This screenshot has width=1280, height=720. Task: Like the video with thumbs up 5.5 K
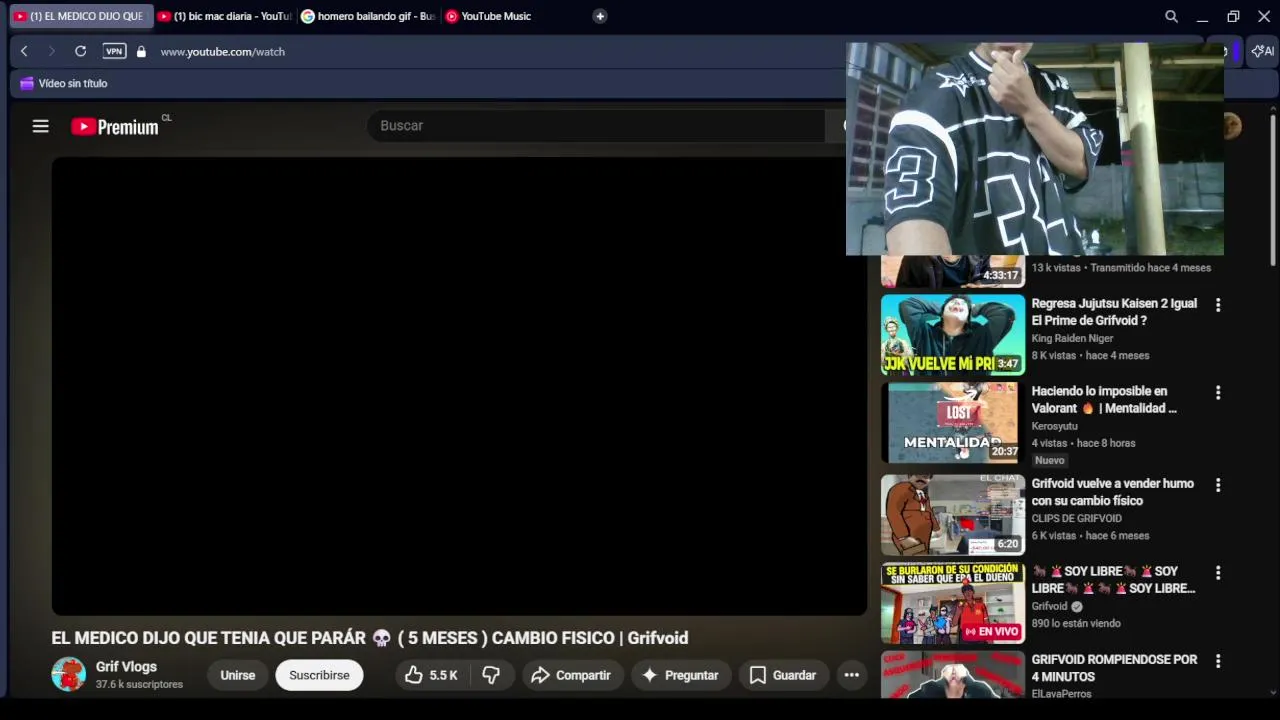tap(431, 675)
